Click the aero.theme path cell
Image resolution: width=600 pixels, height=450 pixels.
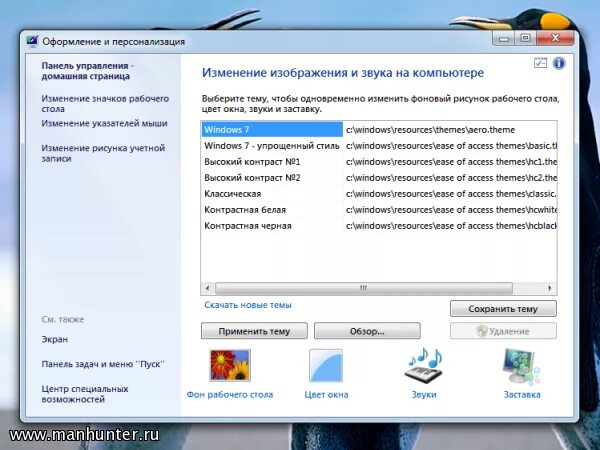click(x=450, y=130)
